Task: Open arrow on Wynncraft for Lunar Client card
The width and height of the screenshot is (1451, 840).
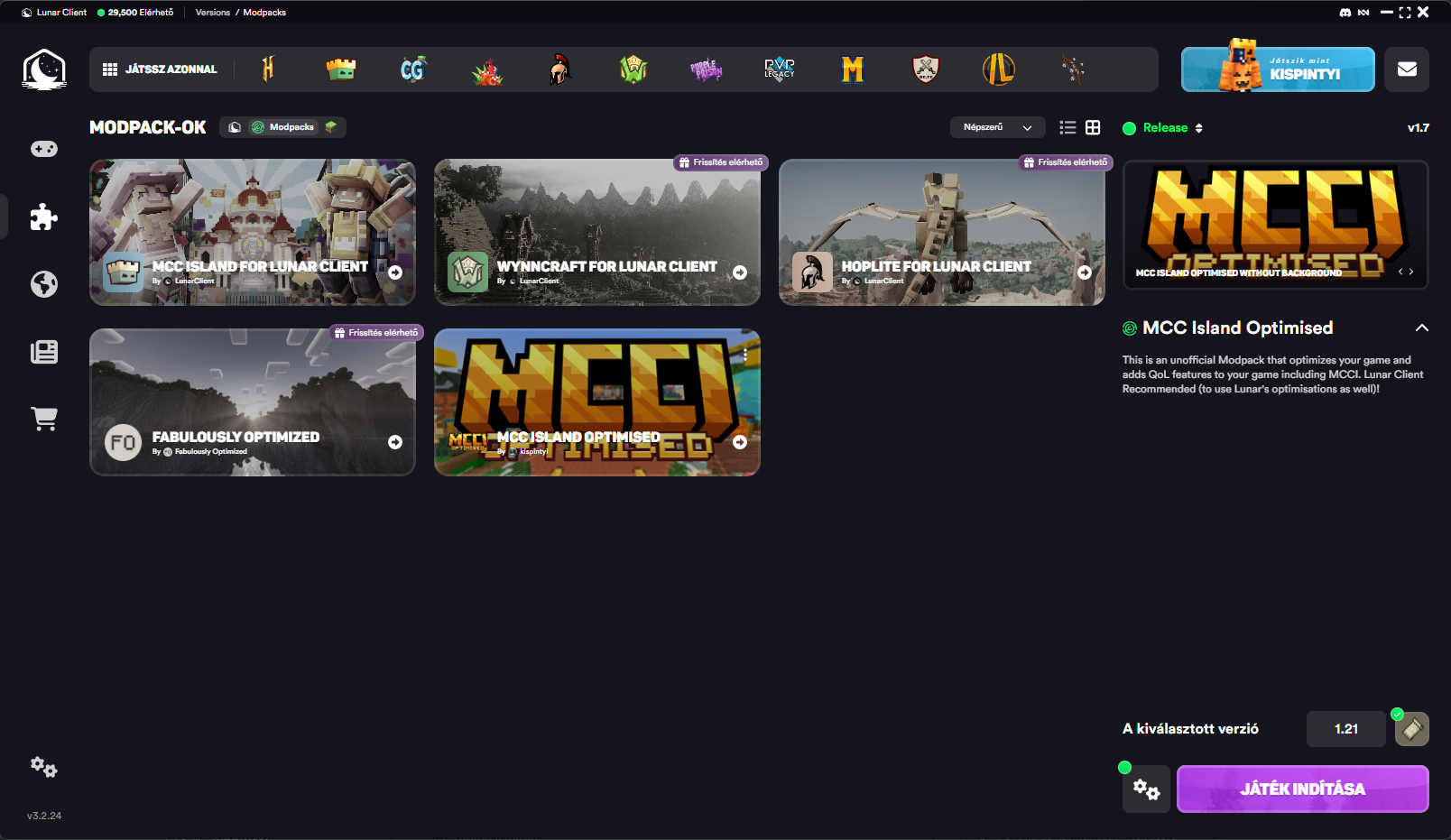Action: click(740, 272)
